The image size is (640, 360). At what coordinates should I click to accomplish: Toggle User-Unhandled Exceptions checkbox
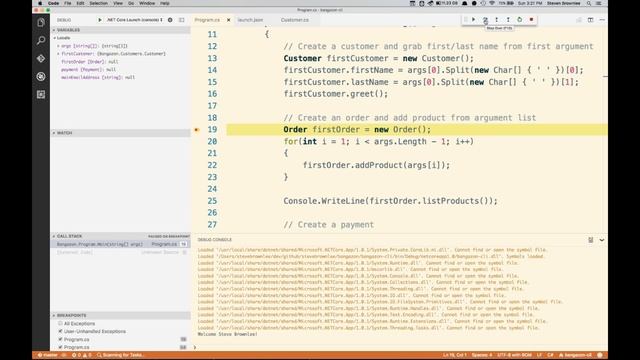tap(60, 331)
